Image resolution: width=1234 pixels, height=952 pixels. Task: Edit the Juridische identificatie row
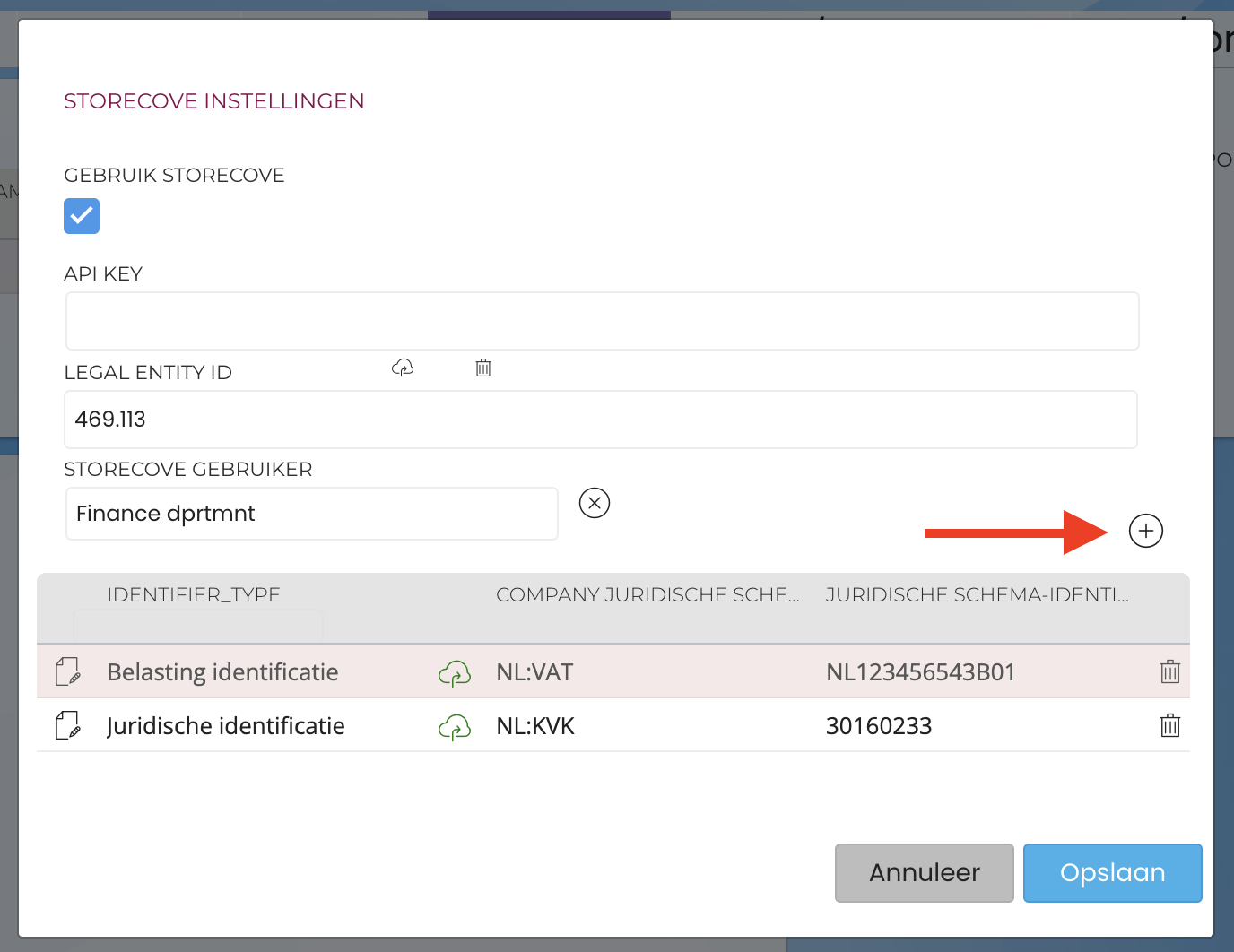click(68, 725)
